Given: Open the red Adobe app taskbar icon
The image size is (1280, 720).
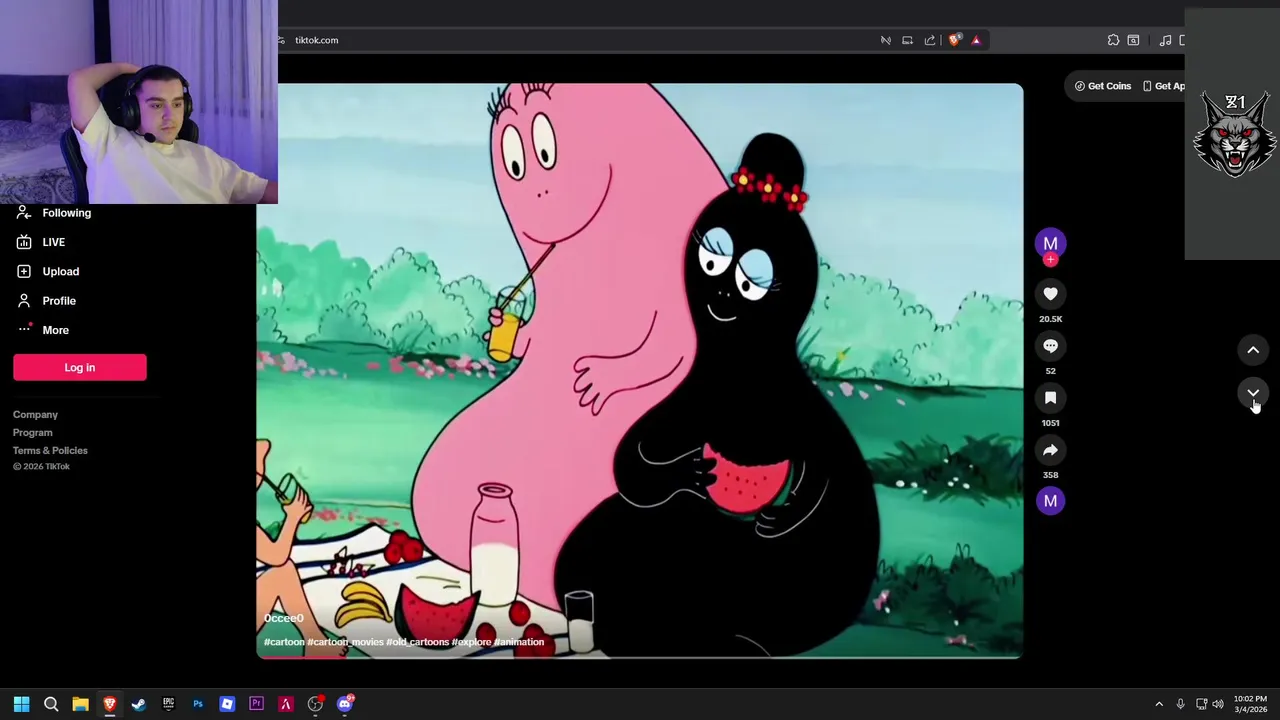Looking at the screenshot, I should click(x=285, y=704).
